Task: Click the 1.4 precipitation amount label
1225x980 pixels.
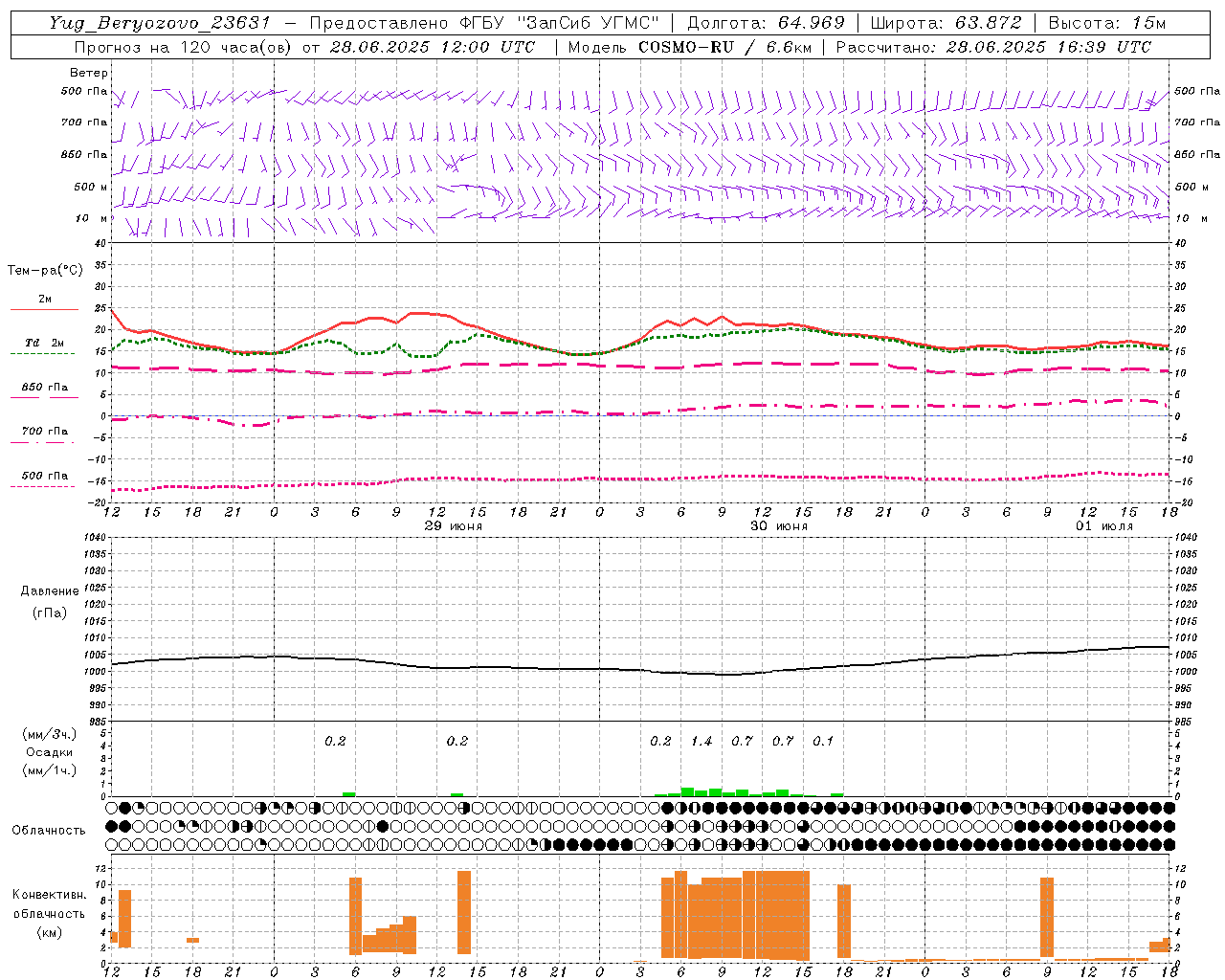Action: click(702, 741)
